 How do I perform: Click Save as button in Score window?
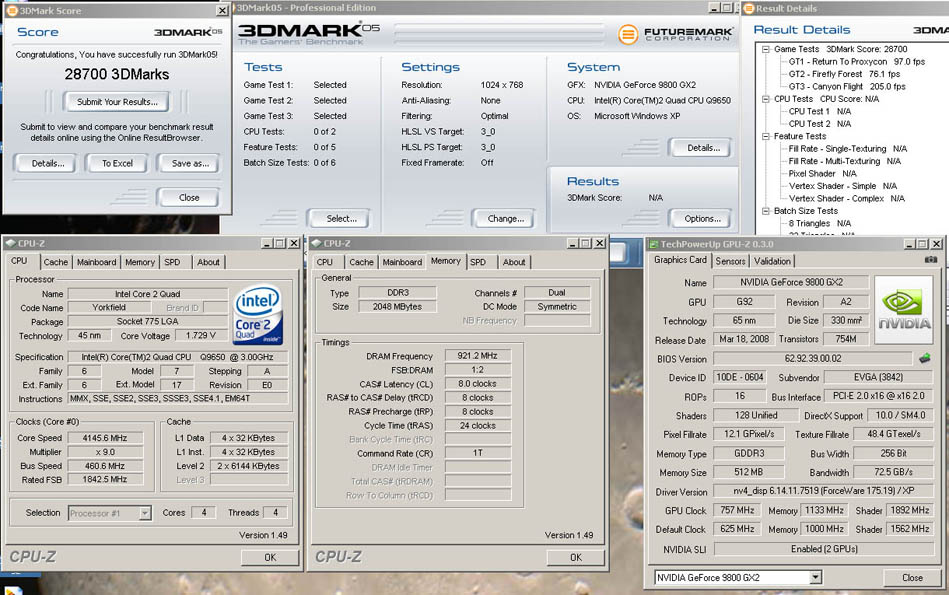(x=190, y=163)
